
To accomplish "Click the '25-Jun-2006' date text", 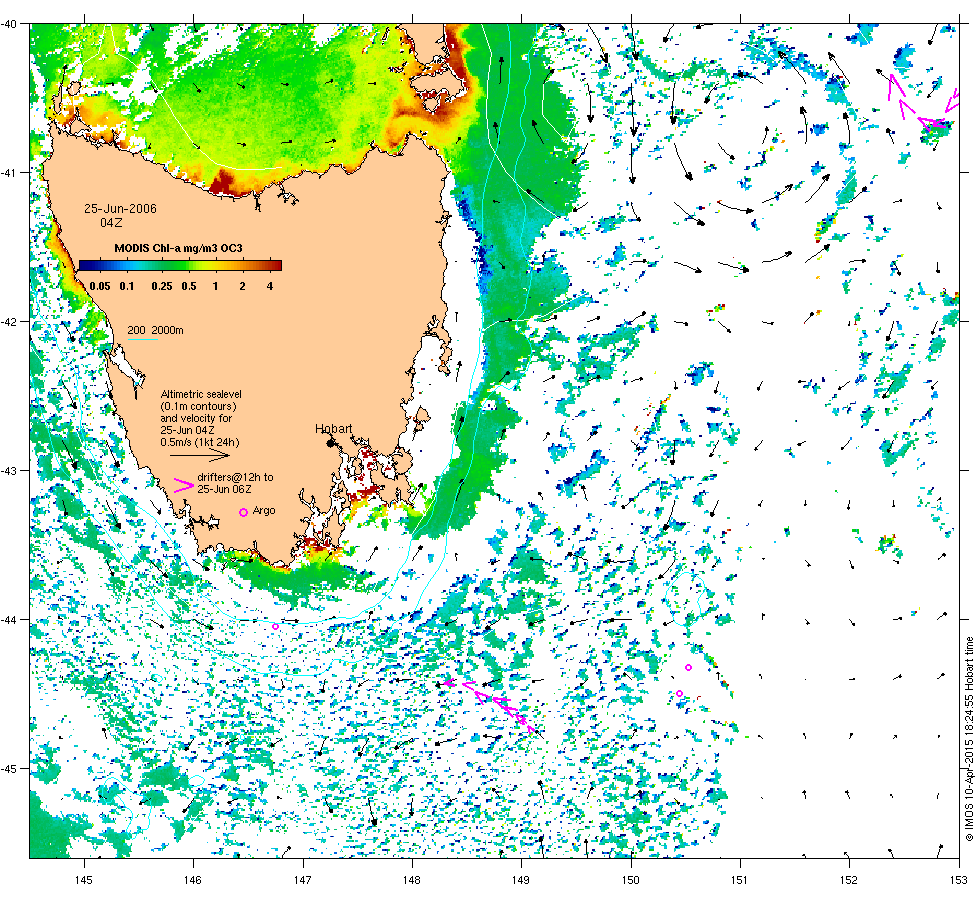I will (121, 209).
